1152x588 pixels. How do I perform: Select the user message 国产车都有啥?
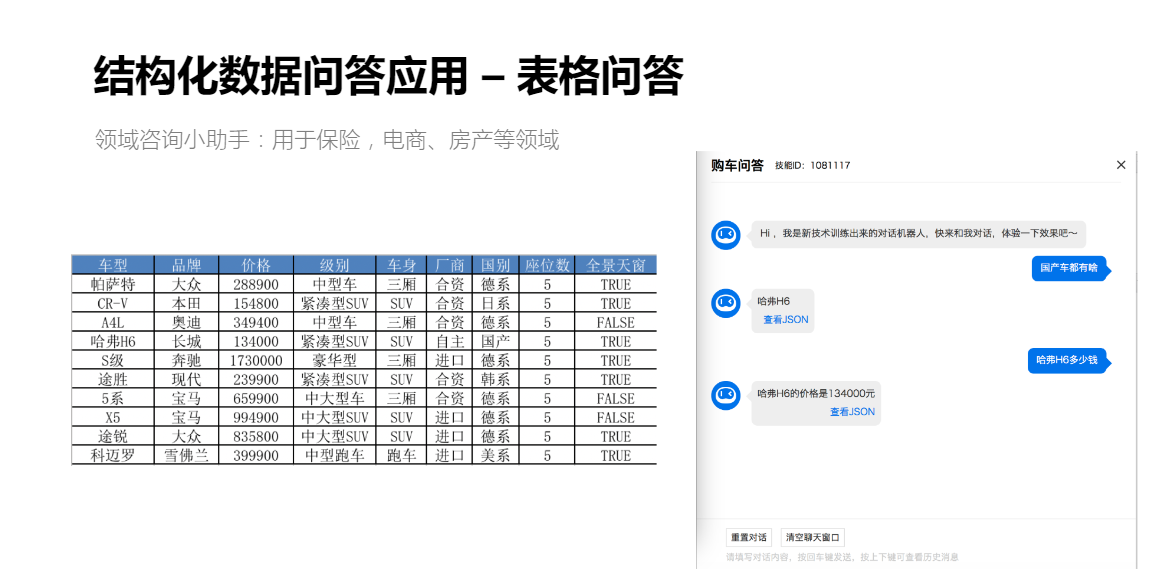[x=1069, y=268]
